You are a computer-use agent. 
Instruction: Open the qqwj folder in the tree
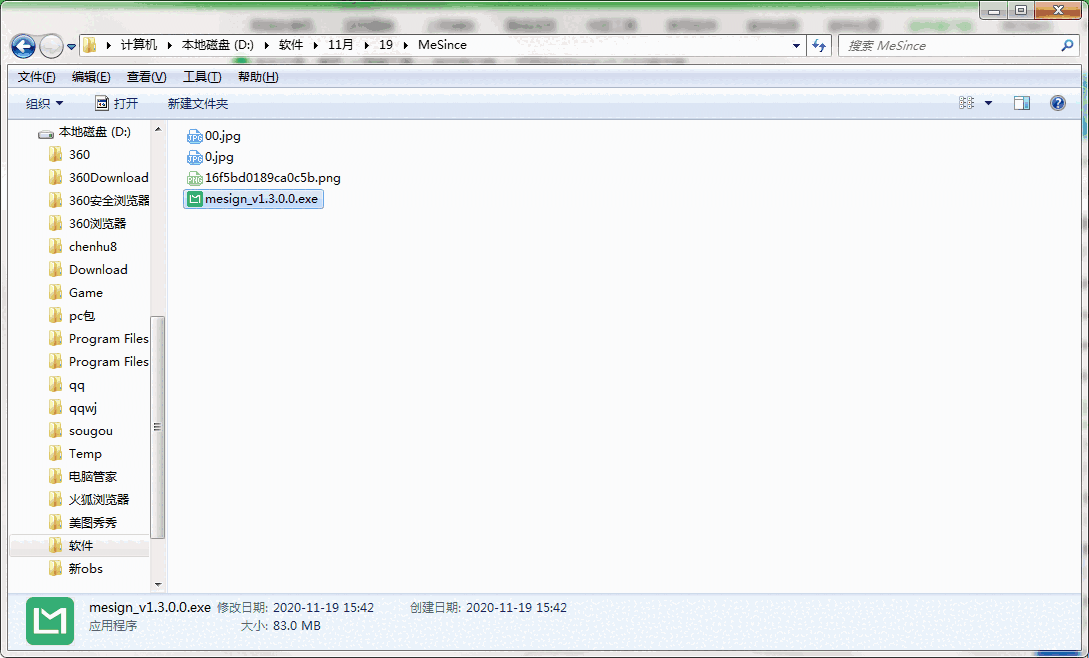pos(83,408)
